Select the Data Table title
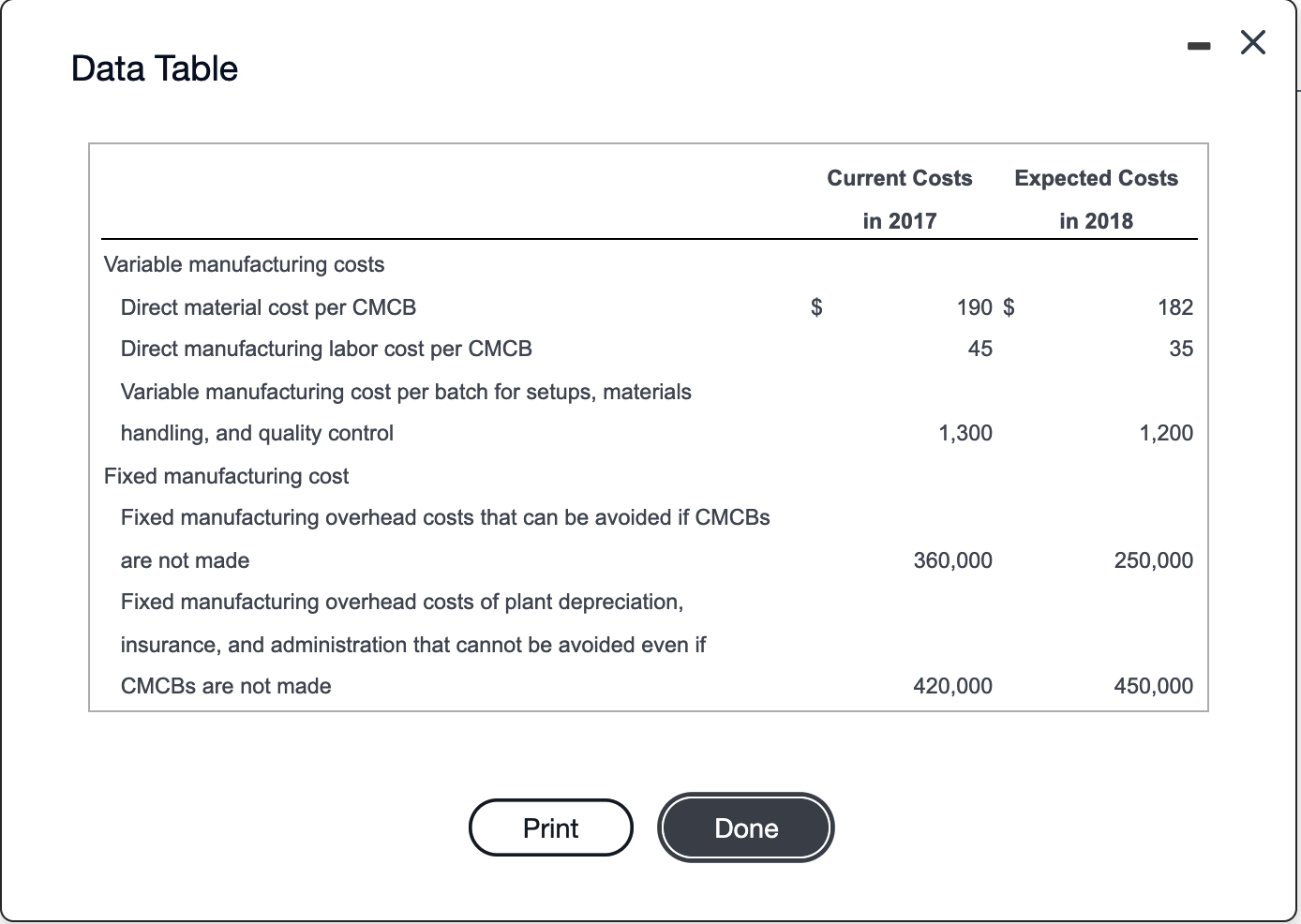Viewport: 1301px width, 924px height. pos(154,67)
